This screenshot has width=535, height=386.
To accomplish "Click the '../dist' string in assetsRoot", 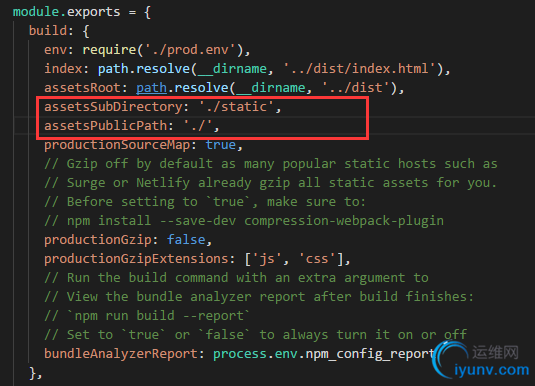I will point(356,88).
